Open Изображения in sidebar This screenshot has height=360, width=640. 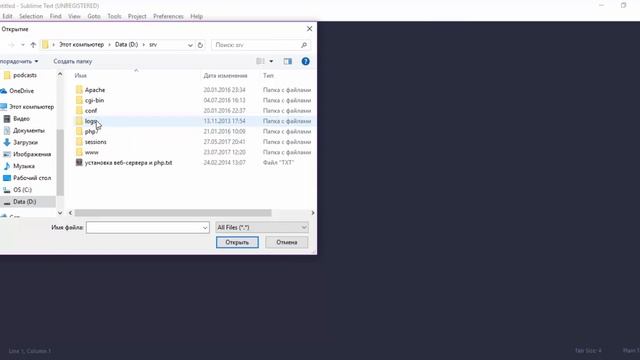32,154
